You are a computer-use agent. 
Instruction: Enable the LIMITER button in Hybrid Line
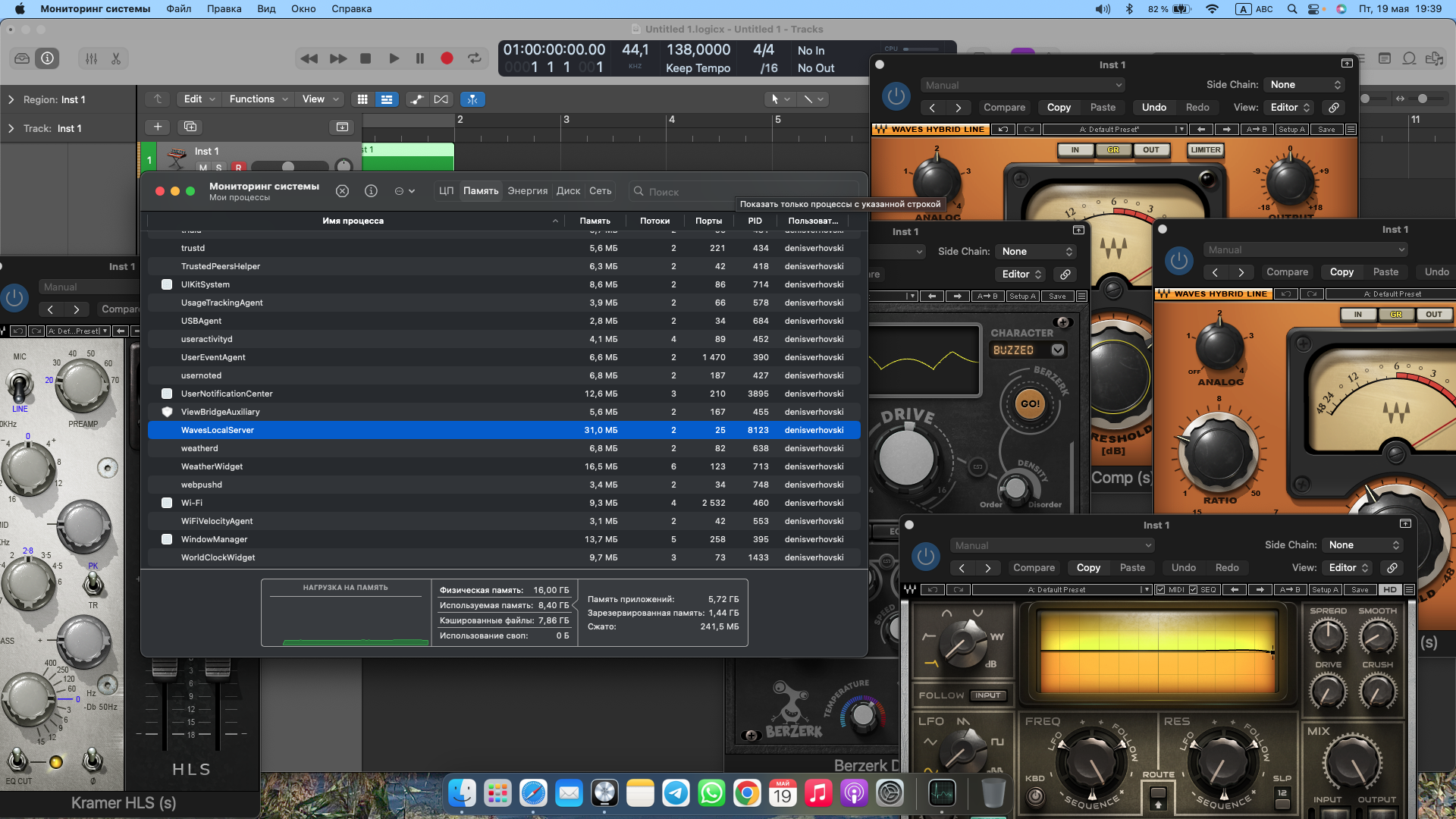pos(1205,150)
